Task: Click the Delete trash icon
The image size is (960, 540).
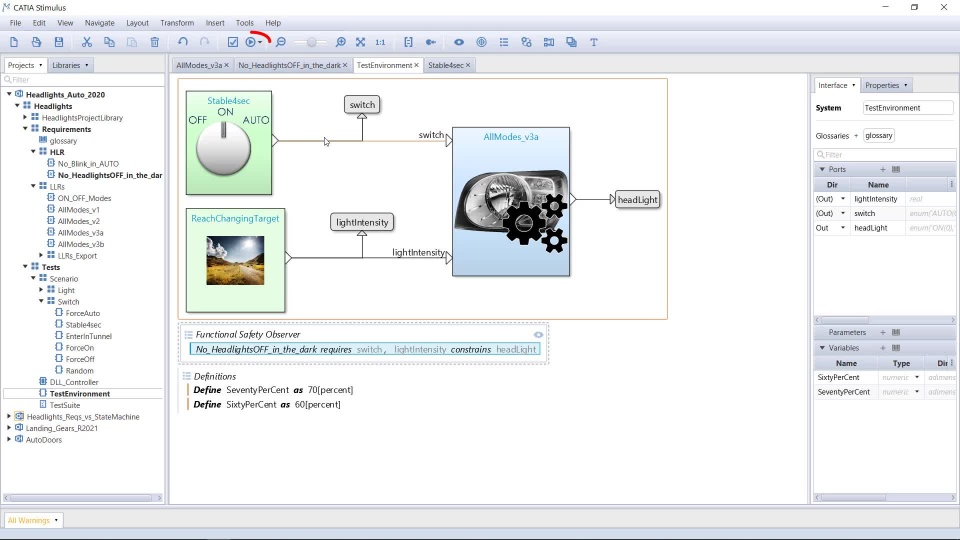Action: tap(154, 42)
